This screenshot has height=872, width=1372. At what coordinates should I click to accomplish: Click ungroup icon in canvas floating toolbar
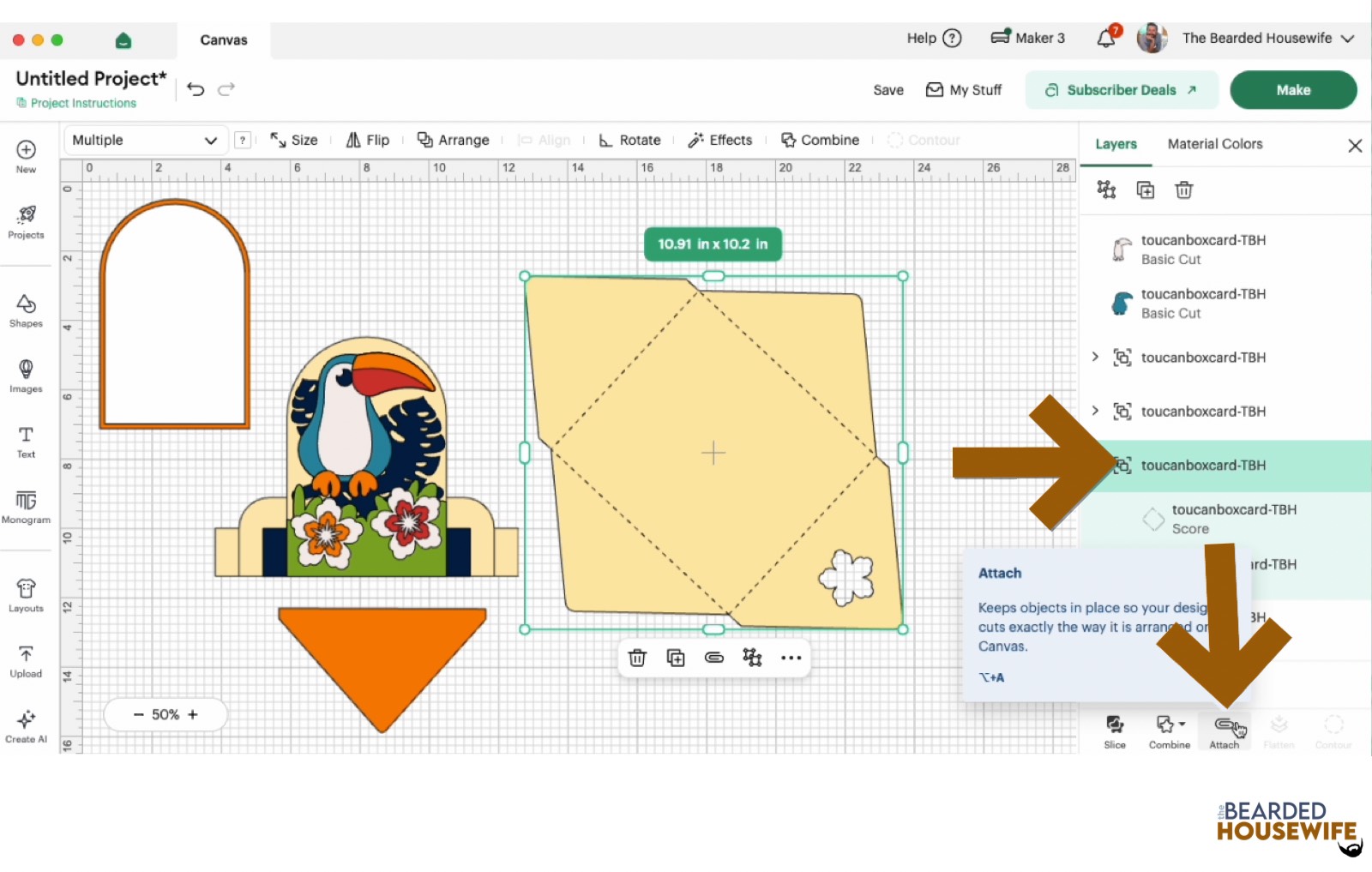pyautogui.click(x=753, y=658)
